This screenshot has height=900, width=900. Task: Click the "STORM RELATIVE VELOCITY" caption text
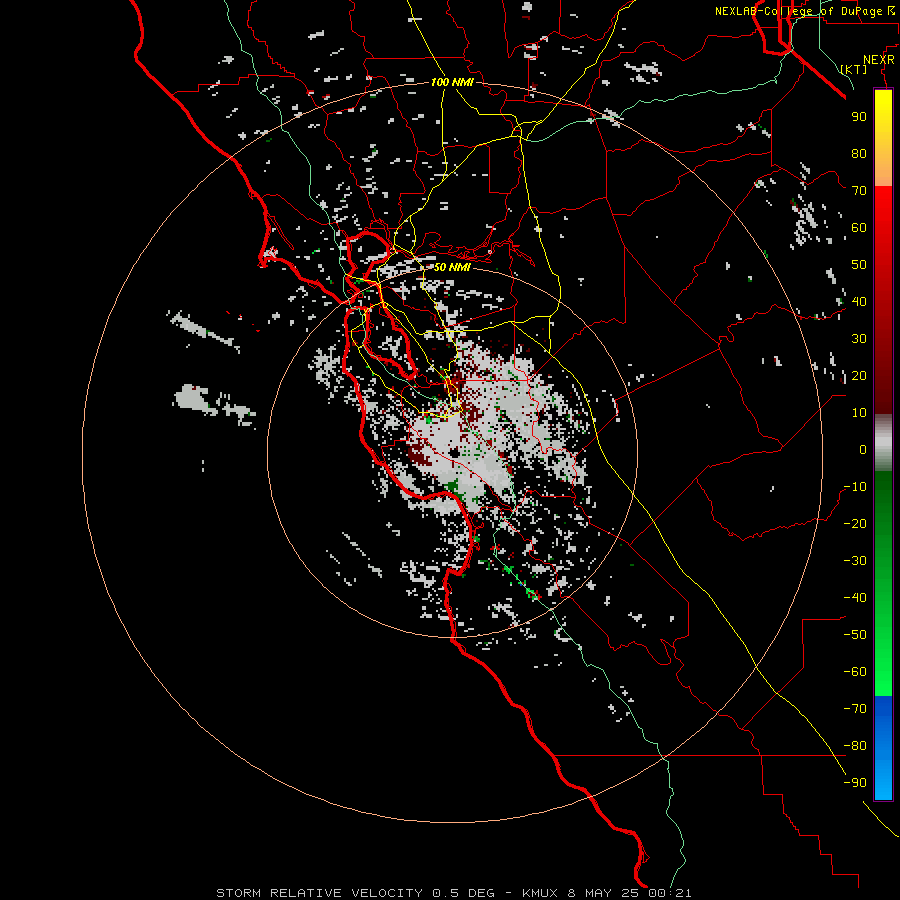pos(319,893)
